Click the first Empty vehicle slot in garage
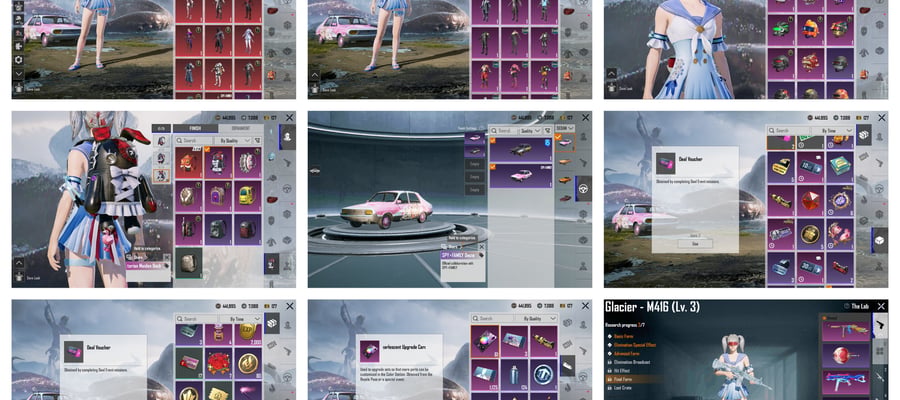The height and width of the screenshot is (400, 900). pos(475,164)
